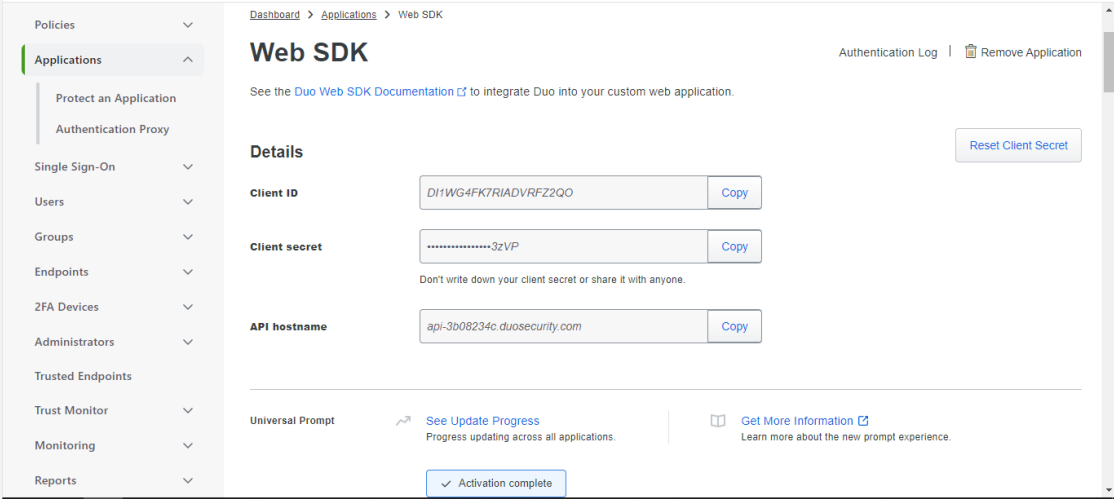This screenshot has height=499, width=1114.
Task: Open Policies in the sidebar
Action: [x=55, y=25]
